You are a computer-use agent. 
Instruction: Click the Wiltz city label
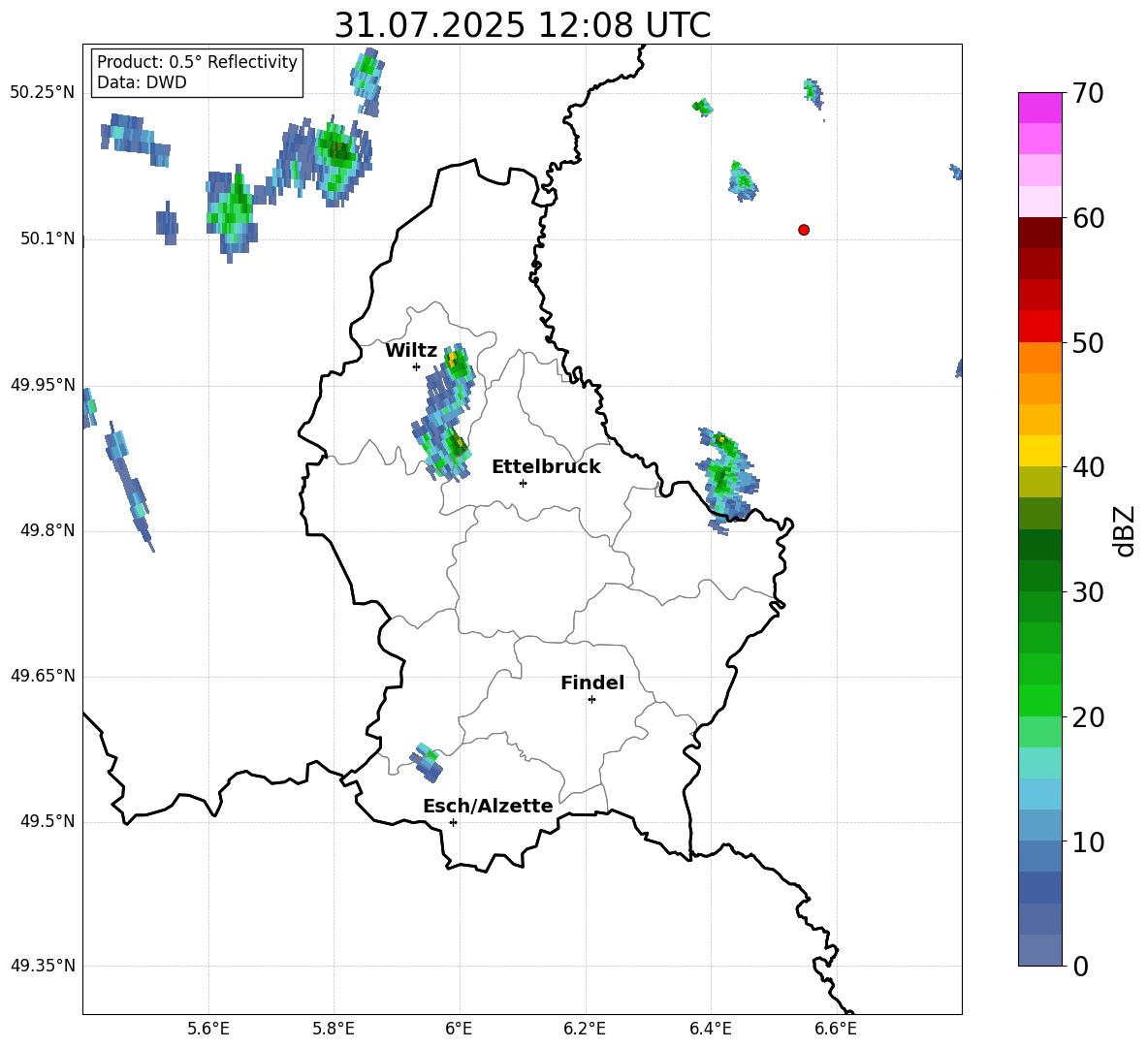point(411,351)
